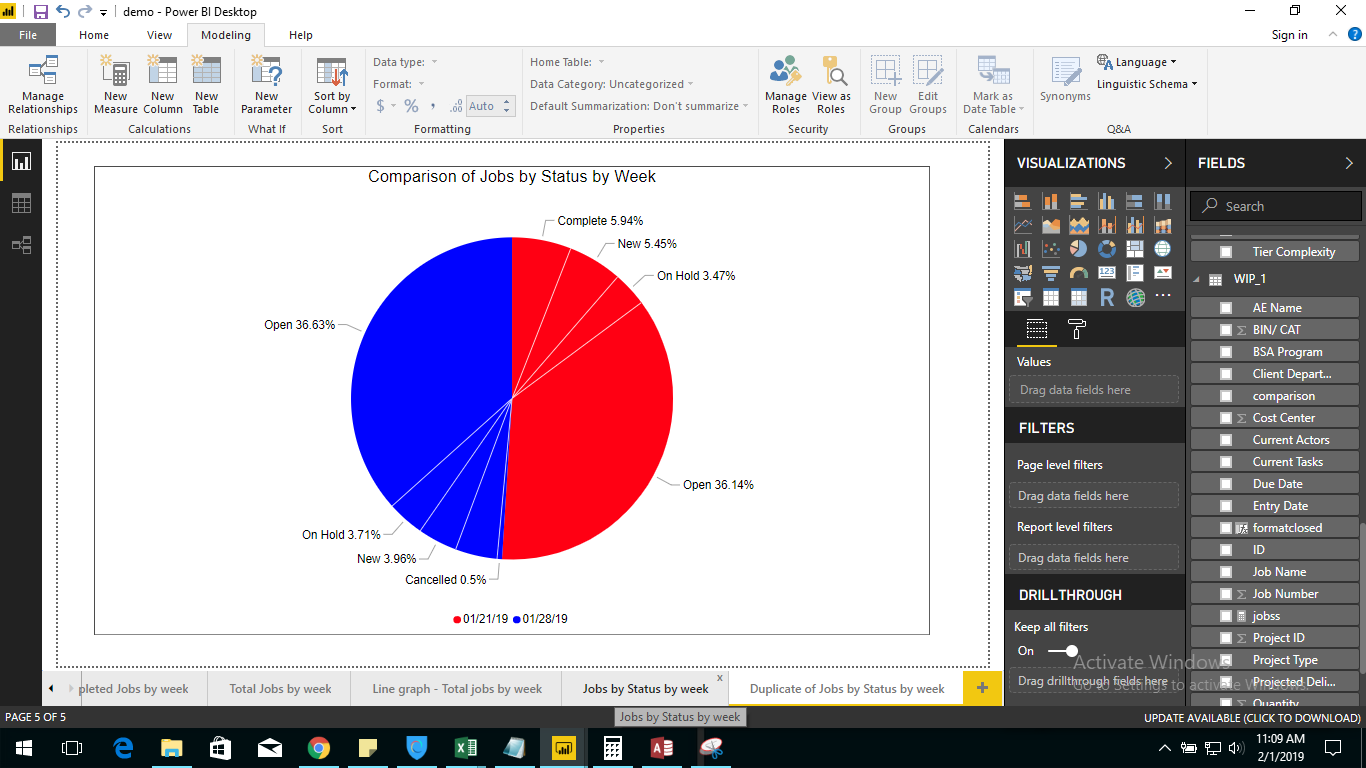
Task: Collapse the Visualizations pane with chevron
Action: 1168,163
